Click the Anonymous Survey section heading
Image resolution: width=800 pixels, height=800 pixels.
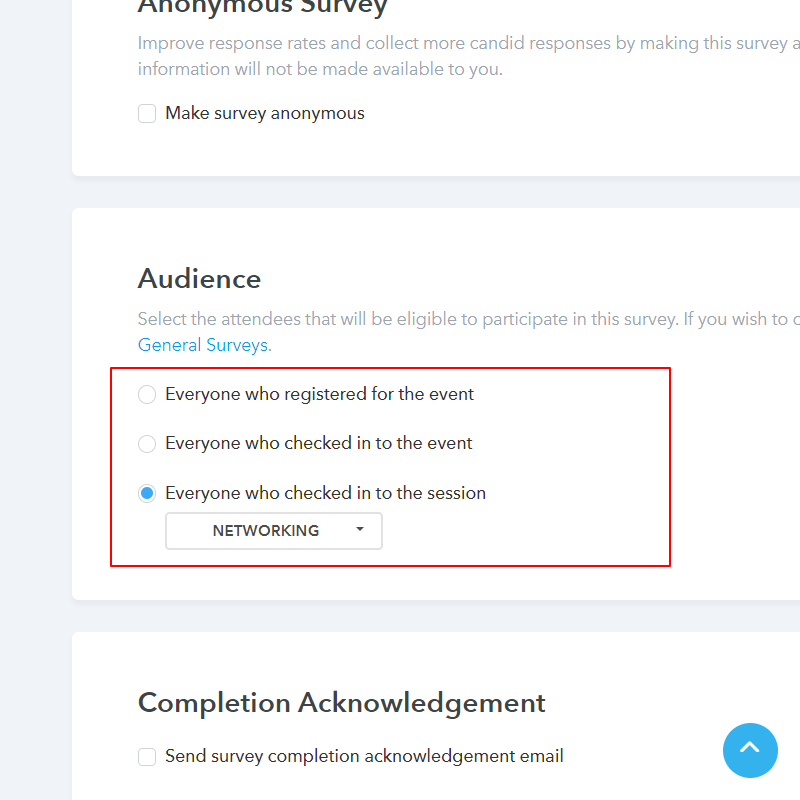tap(262, 8)
